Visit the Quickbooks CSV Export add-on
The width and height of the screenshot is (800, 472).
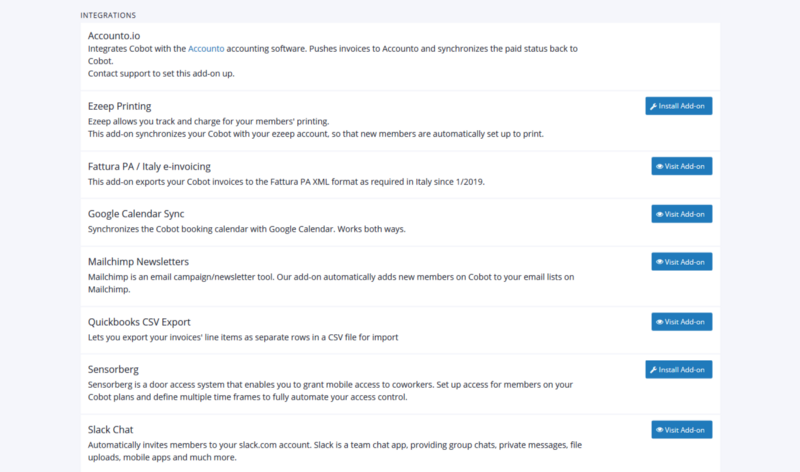click(x=682, y=322)
